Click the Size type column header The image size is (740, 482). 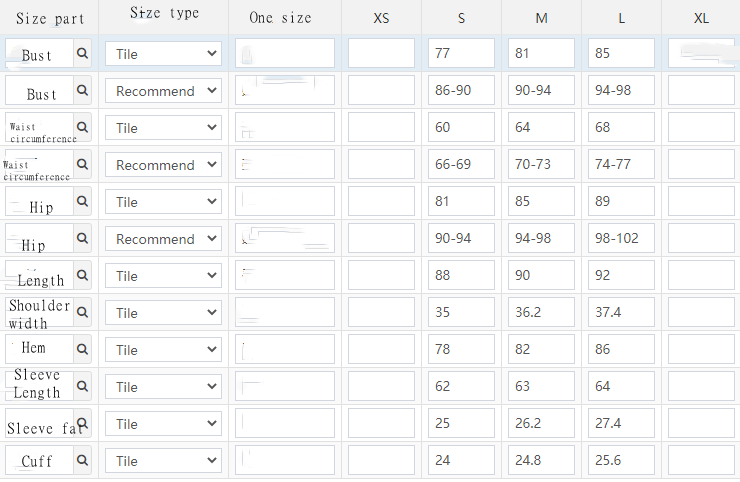[165, 14]
